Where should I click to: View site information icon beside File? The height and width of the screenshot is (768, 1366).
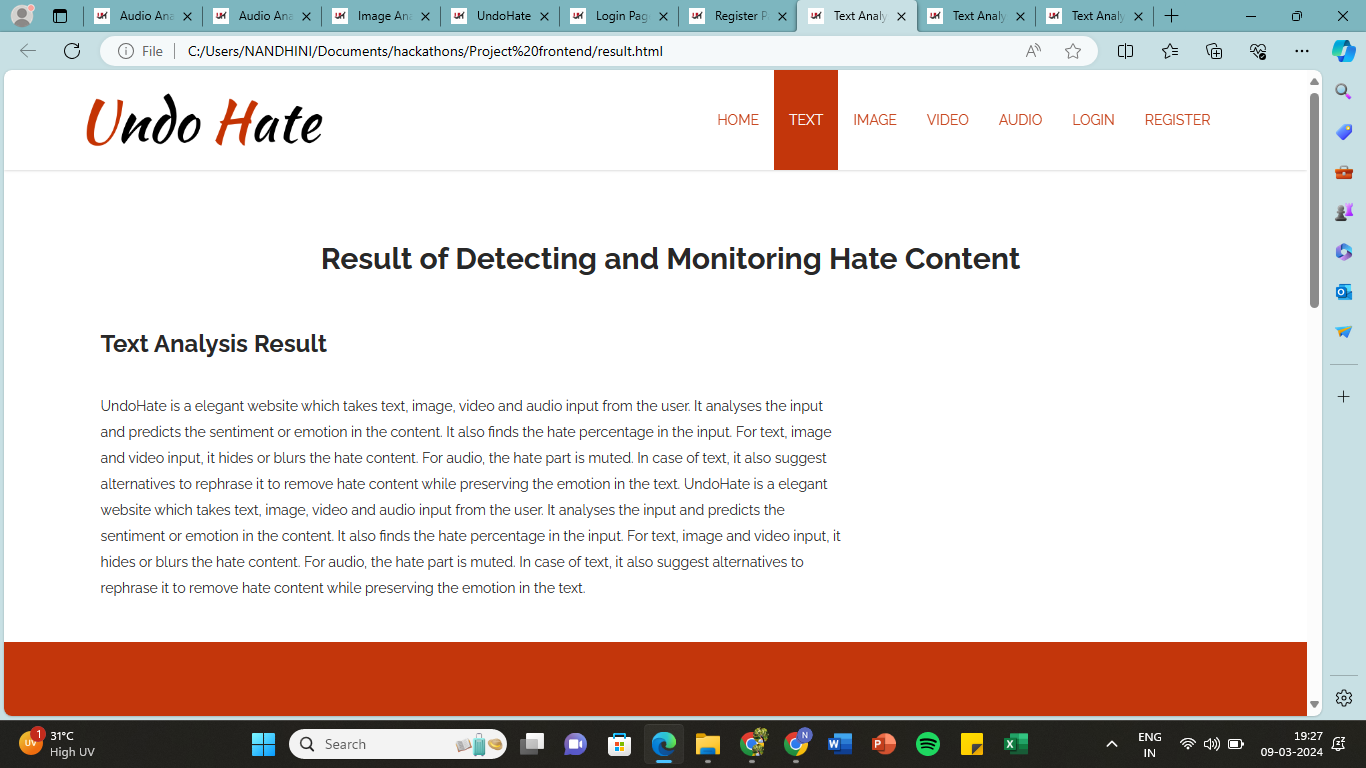126,51
